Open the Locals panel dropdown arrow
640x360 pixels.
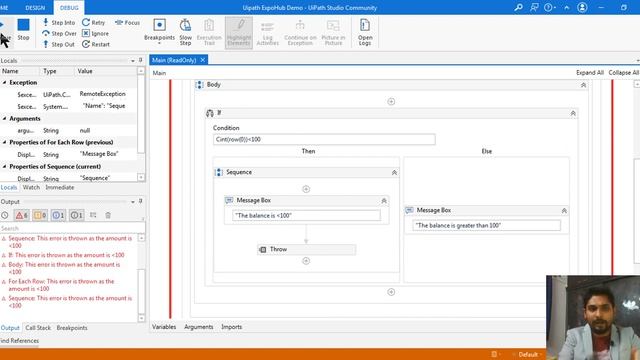pyautogui.click(x=133, y=60)
